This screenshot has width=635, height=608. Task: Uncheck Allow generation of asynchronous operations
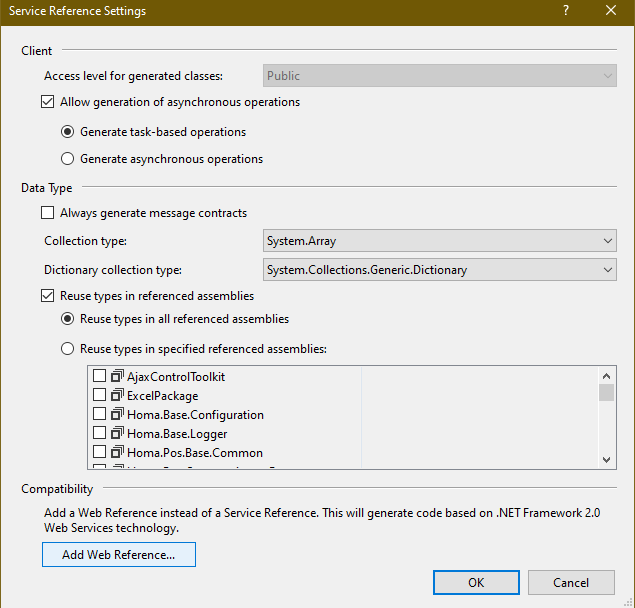tap(47, 102)
